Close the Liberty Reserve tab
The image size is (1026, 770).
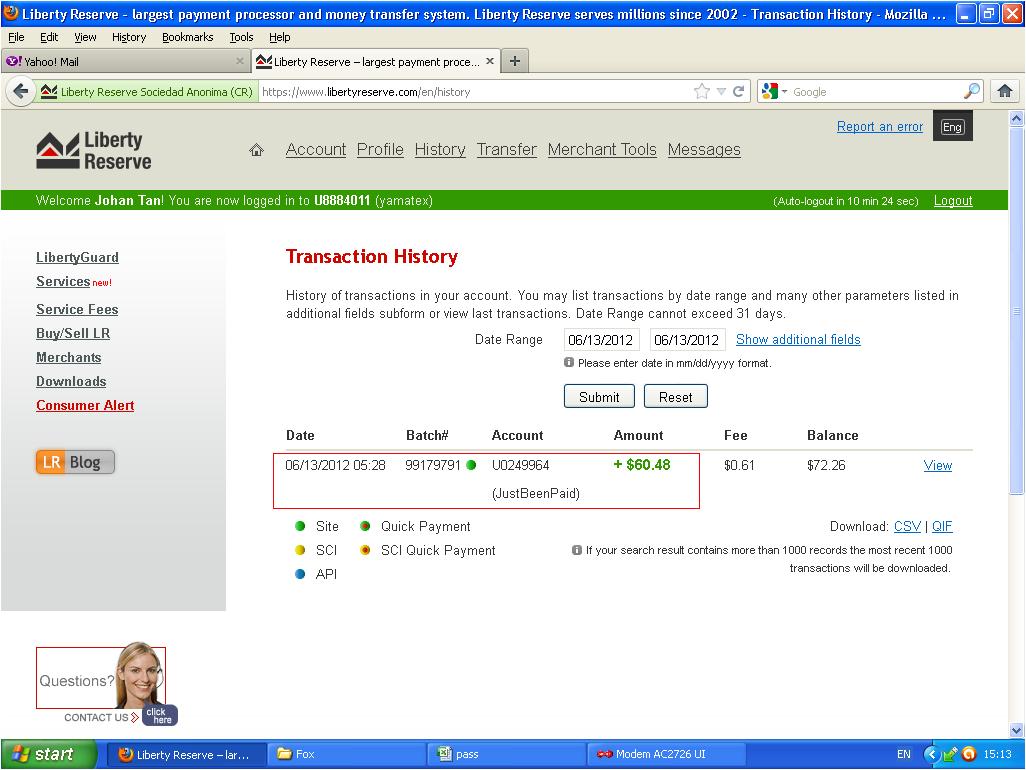coord(489,61)
